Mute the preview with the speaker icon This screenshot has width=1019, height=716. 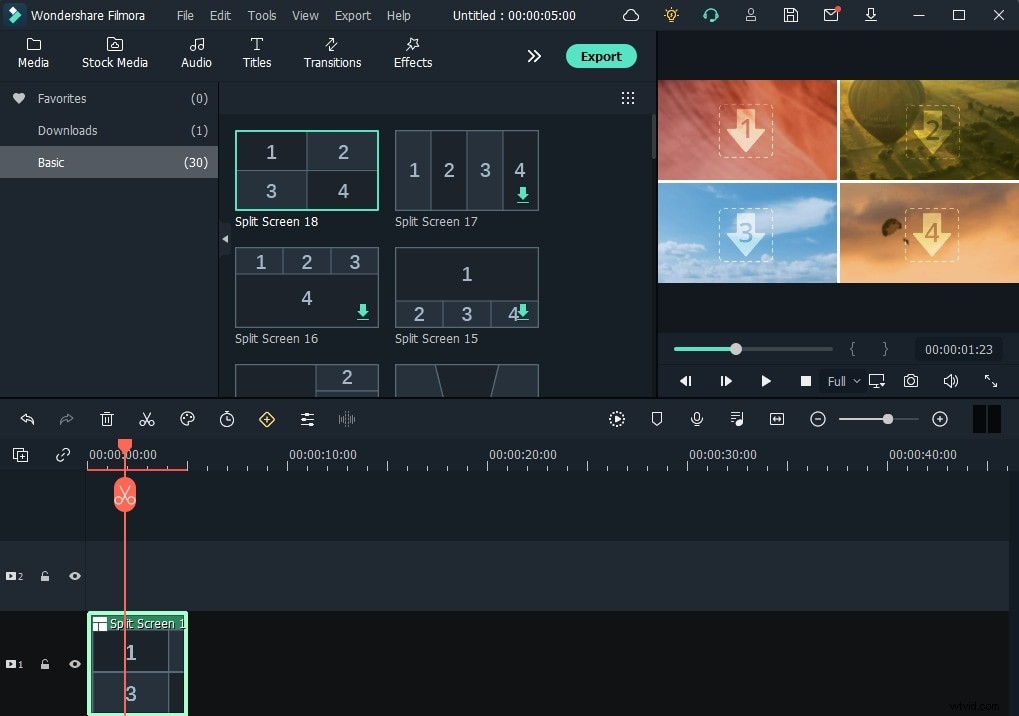(x=949, y=381)
